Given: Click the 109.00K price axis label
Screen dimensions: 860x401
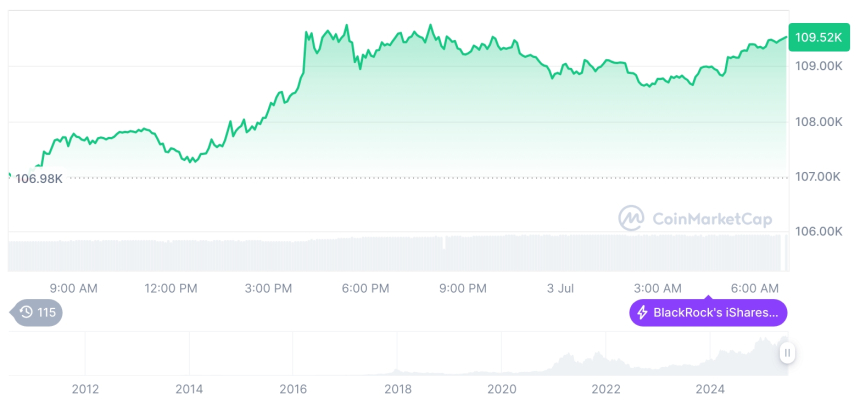Looking at the screenshot, I should [x=818, y=66].
